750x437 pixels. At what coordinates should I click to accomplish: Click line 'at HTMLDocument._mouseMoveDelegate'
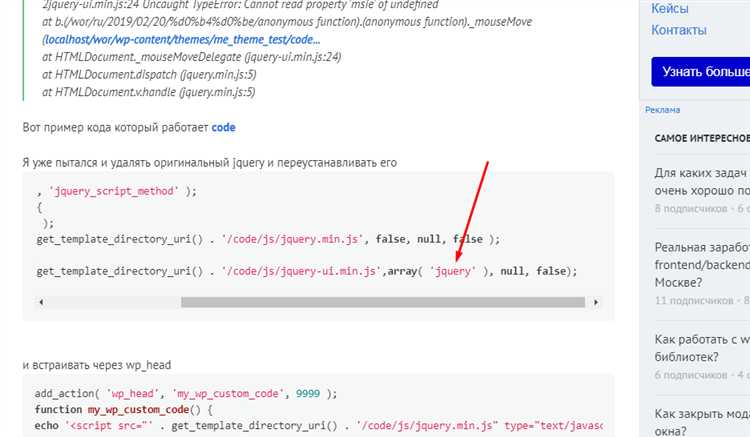click(191, 57)
